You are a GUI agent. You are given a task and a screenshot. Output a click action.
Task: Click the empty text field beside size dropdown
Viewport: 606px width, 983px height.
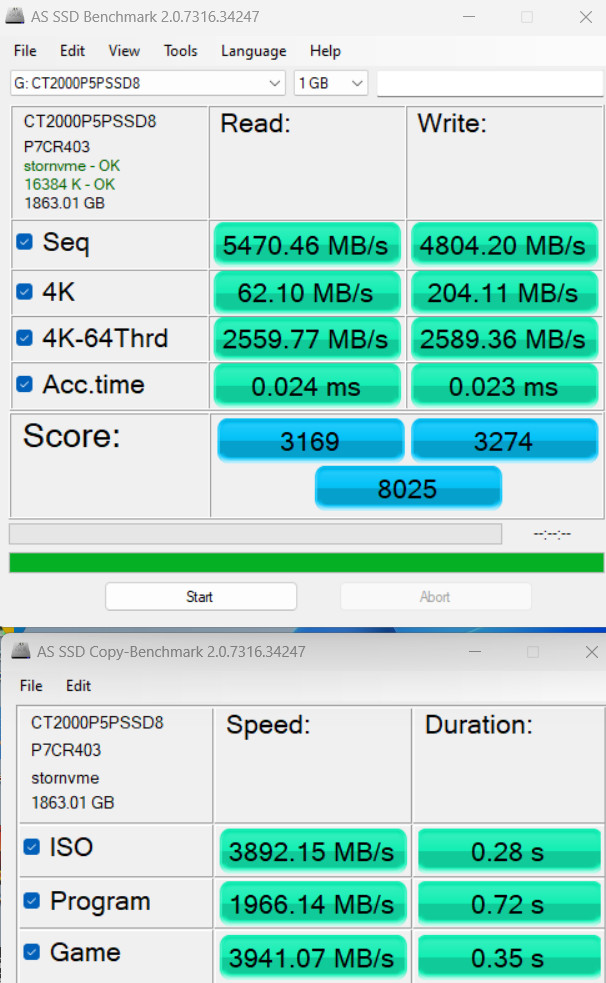pos(490,83)
